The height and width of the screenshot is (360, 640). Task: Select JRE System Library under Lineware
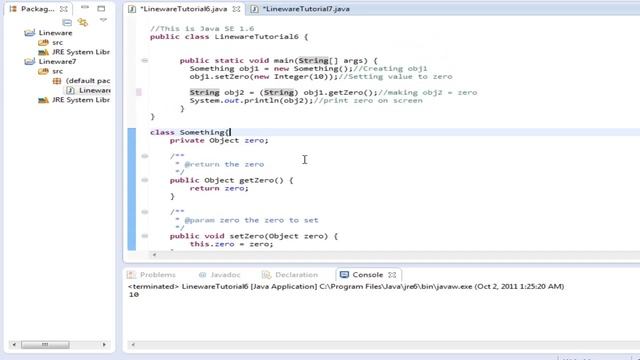(81, 52)
